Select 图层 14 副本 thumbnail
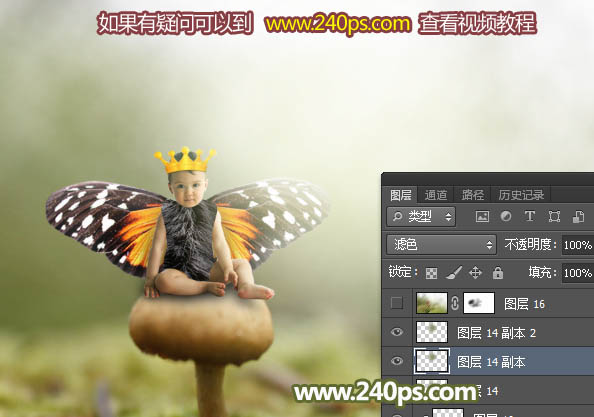 pos(431,361)
